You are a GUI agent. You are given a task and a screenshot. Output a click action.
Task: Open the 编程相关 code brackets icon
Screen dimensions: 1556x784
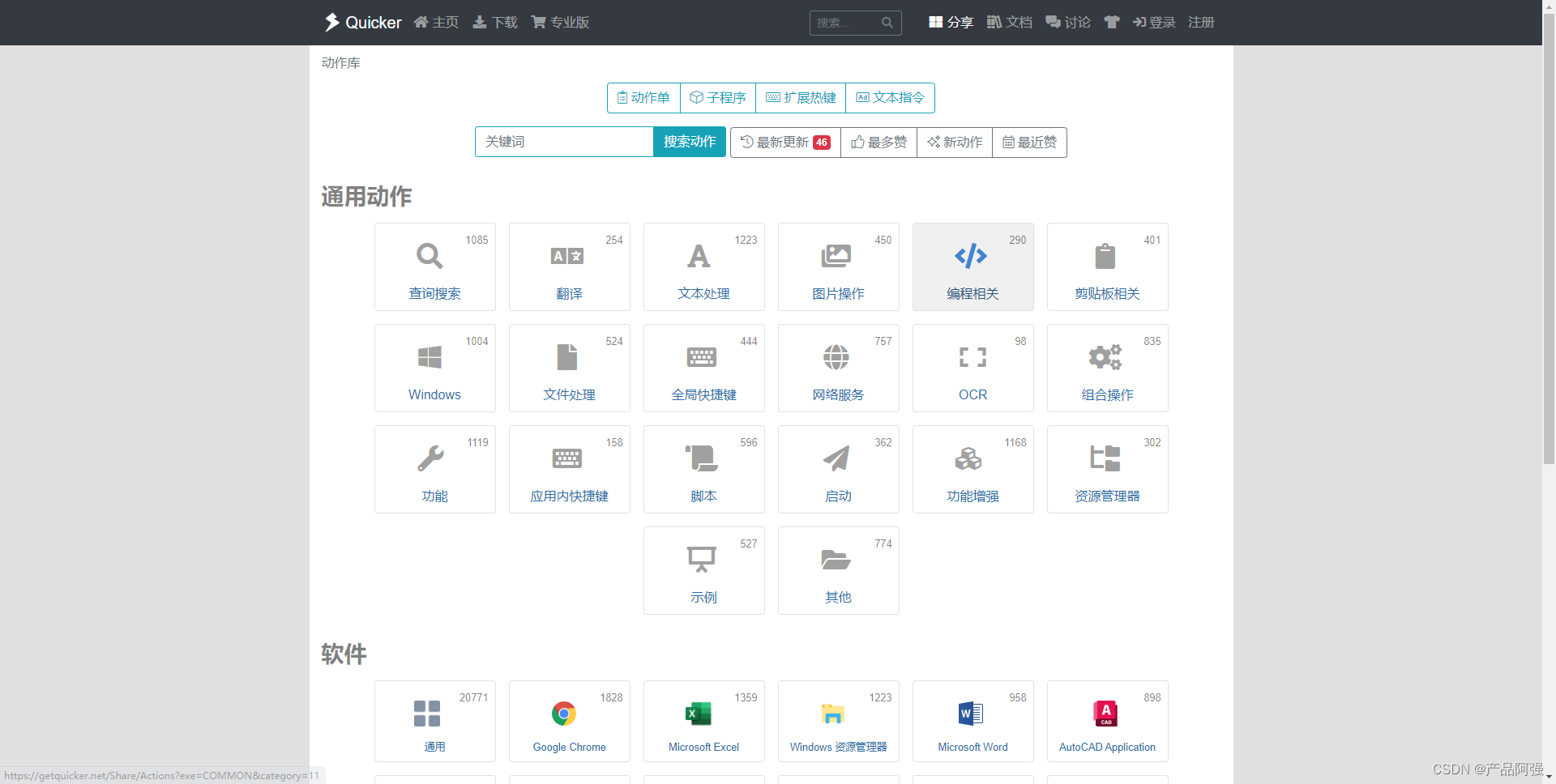(971, 256)
